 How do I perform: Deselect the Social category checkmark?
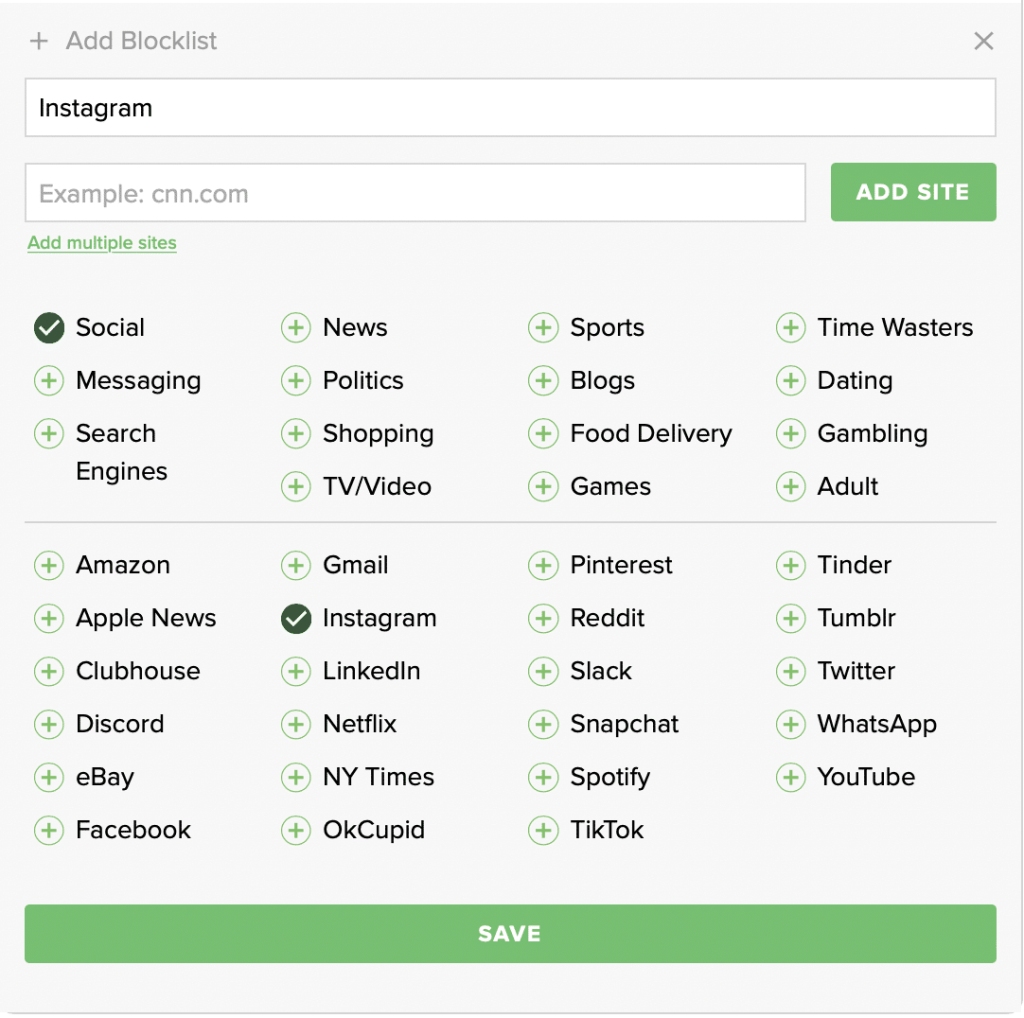pyautogui.click(x=48, y=327)
